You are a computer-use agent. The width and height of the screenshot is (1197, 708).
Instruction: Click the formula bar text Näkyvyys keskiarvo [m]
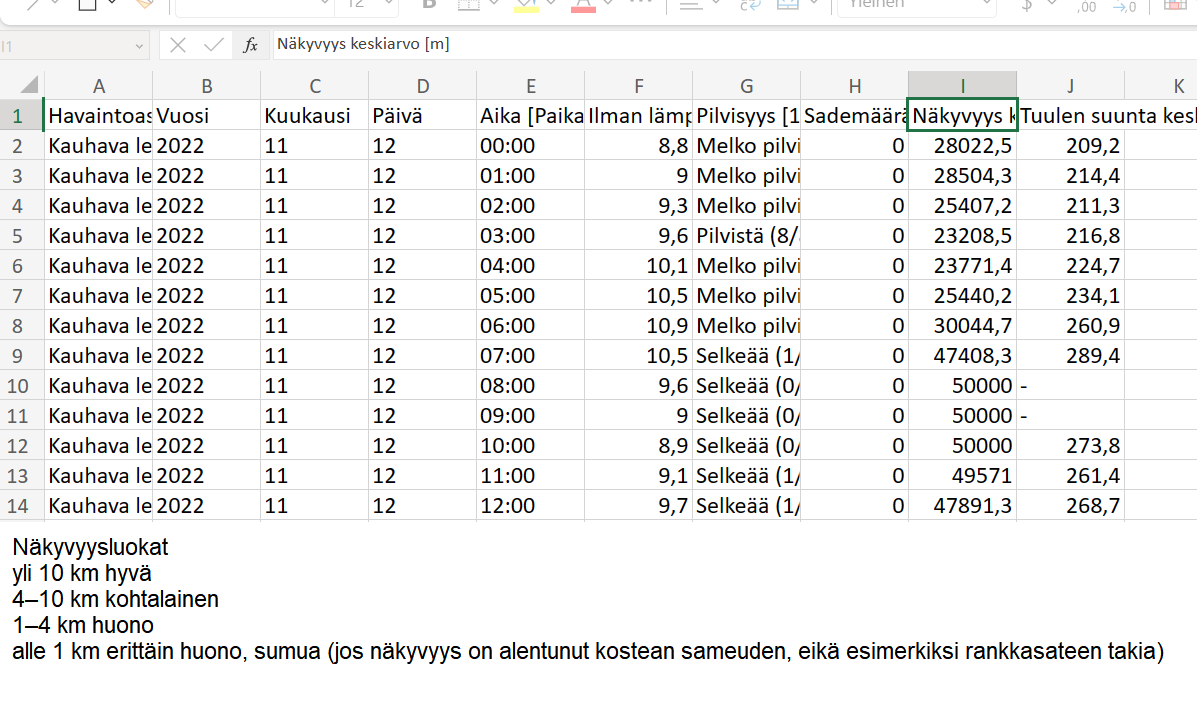click(x=363, y=44)
